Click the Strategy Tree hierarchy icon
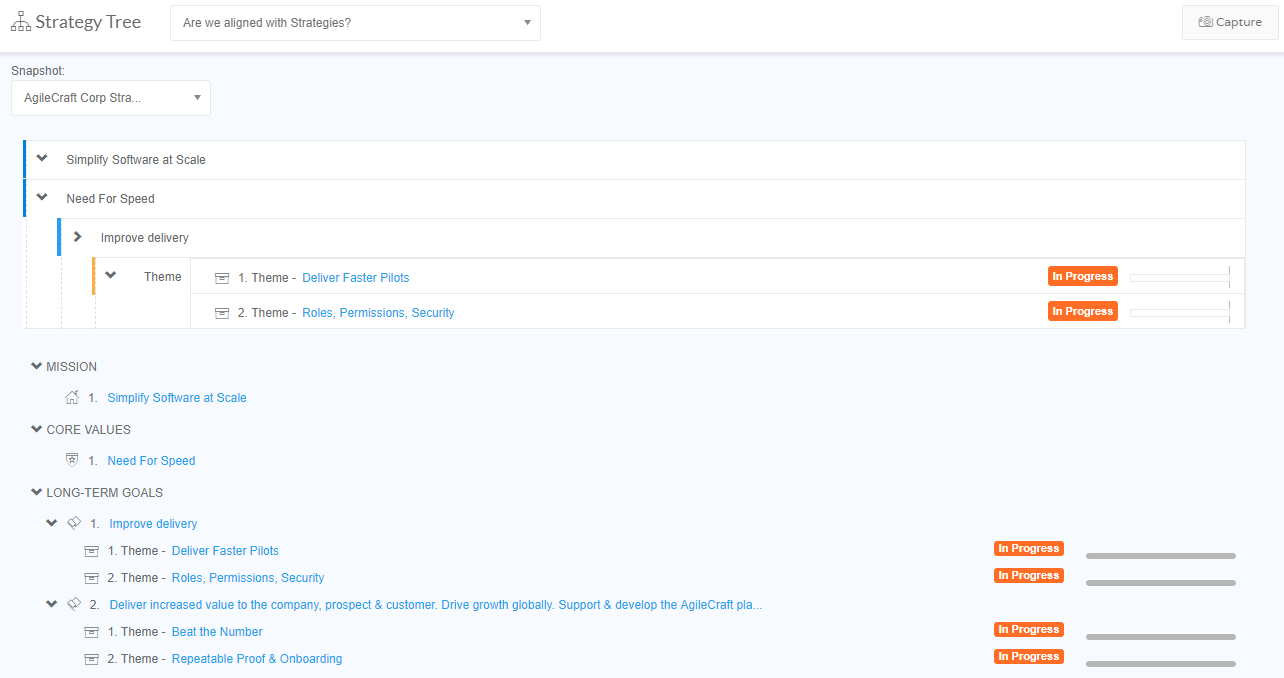1284x678 pixels. click(x=20, y=22)
